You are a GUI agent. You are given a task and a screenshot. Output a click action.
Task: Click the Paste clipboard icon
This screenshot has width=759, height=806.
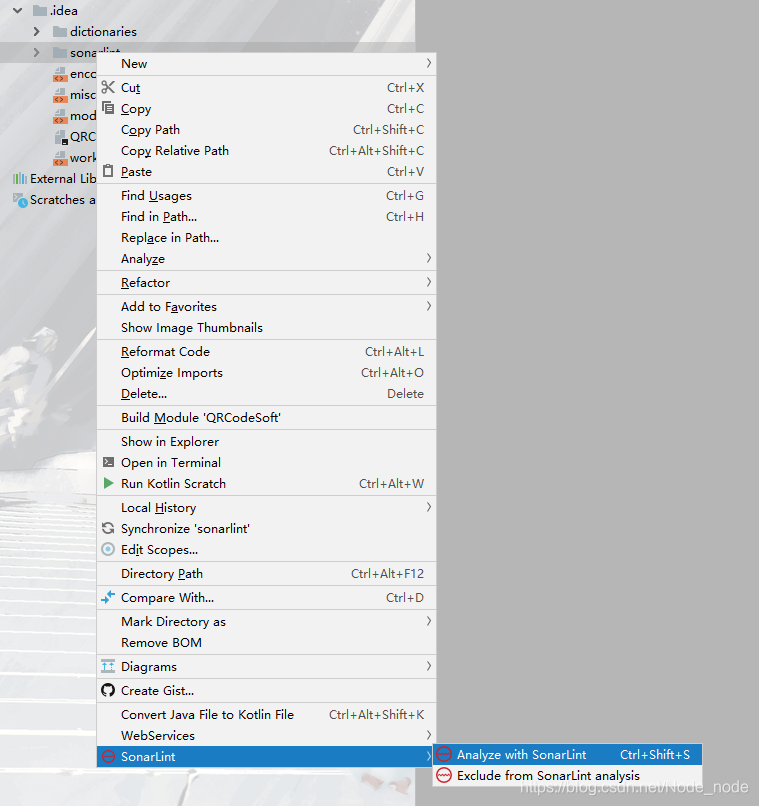pyautogui.click(x=108, y=171)
